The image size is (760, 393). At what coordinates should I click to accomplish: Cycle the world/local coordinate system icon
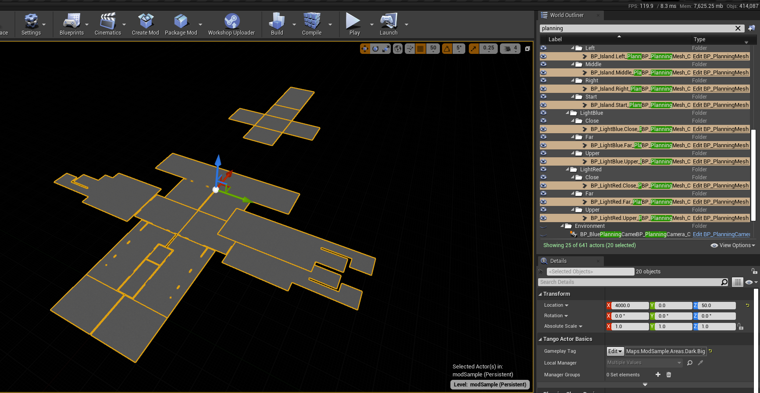(397, 48)
